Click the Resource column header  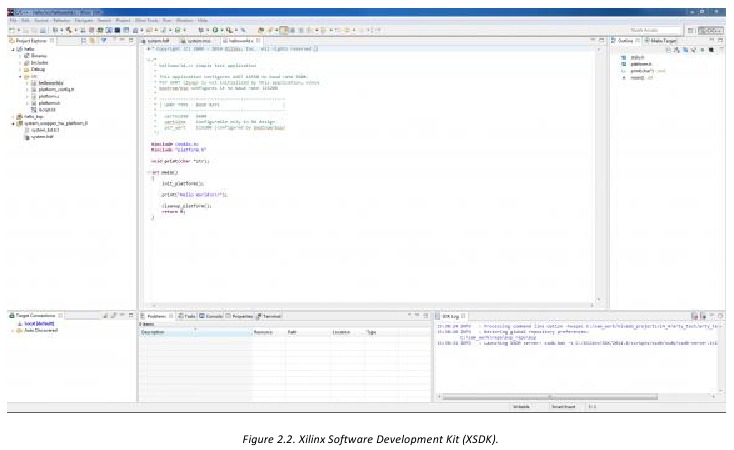tap(267, 332)
